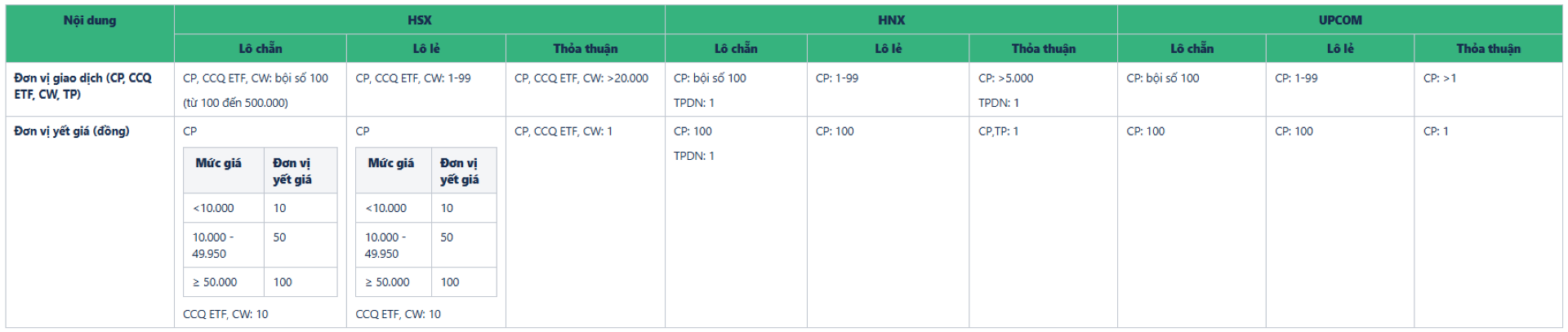The image size is (1568, 332).
Task: Click '≥ 50.000' in HSX Lô chẵn price table
Action: coord(215,282)
